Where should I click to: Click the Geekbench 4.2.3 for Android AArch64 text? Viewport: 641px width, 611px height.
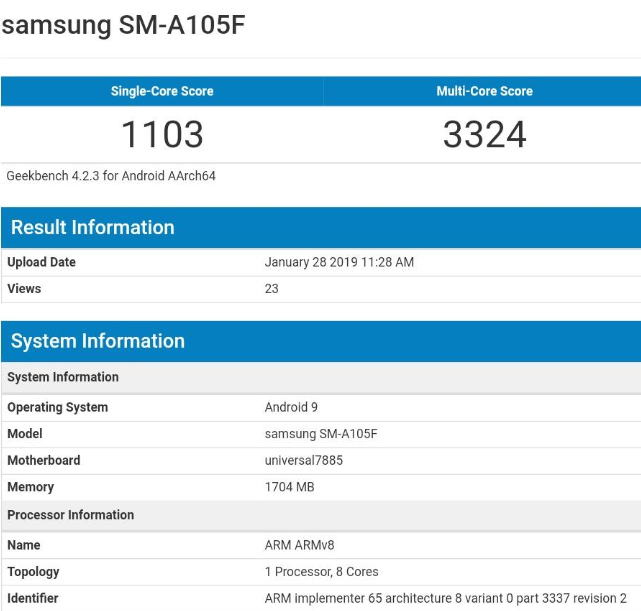coord(111,176)
